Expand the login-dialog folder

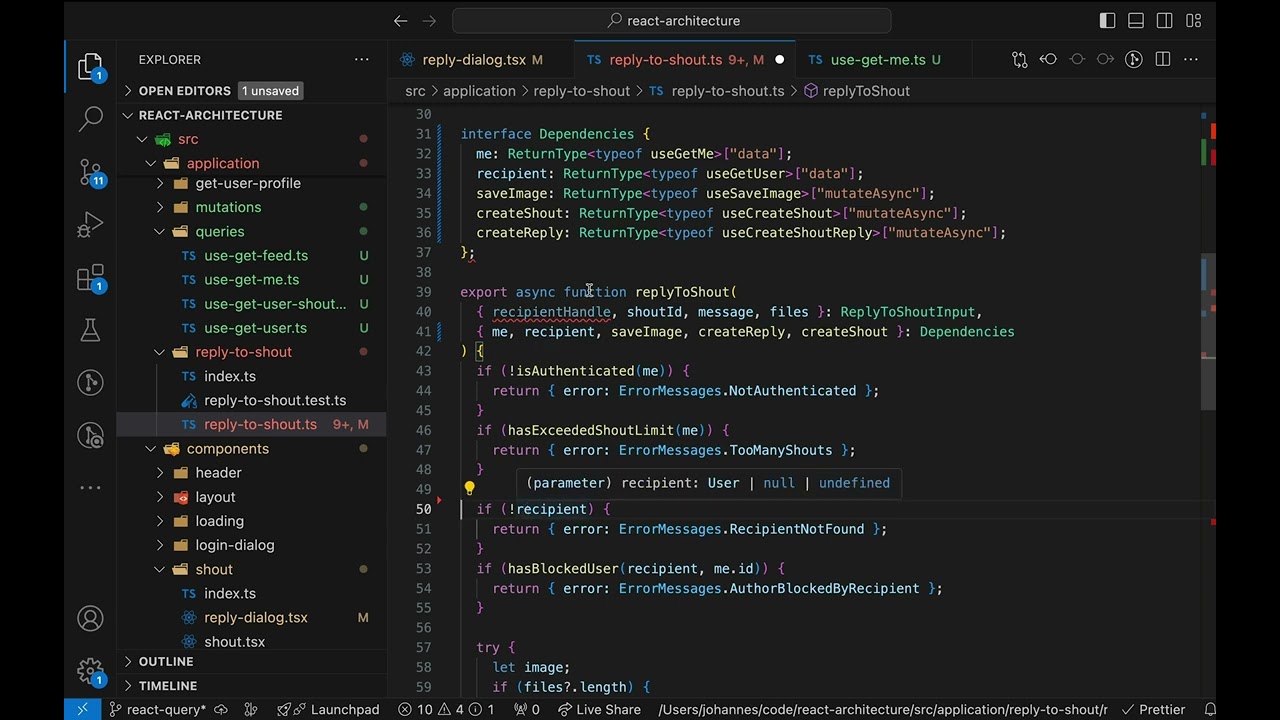160,545
